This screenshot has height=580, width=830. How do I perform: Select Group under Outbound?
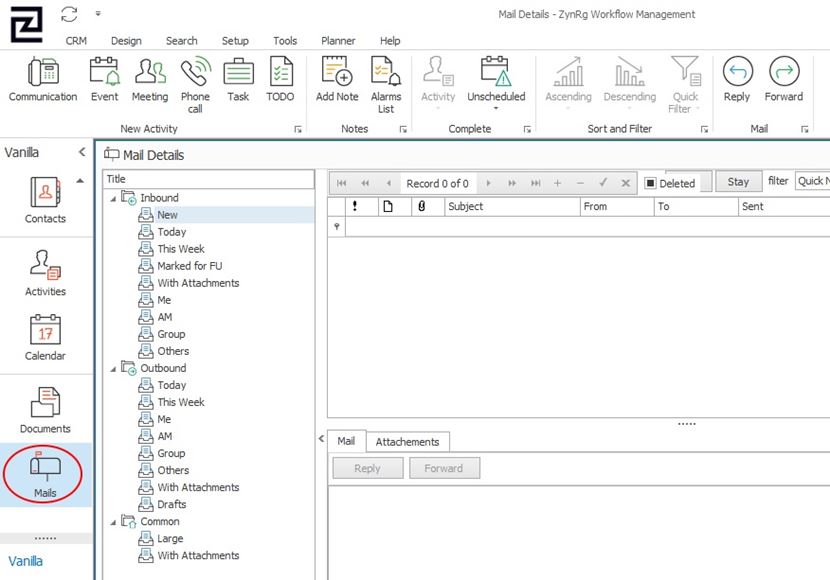(171, 453)
